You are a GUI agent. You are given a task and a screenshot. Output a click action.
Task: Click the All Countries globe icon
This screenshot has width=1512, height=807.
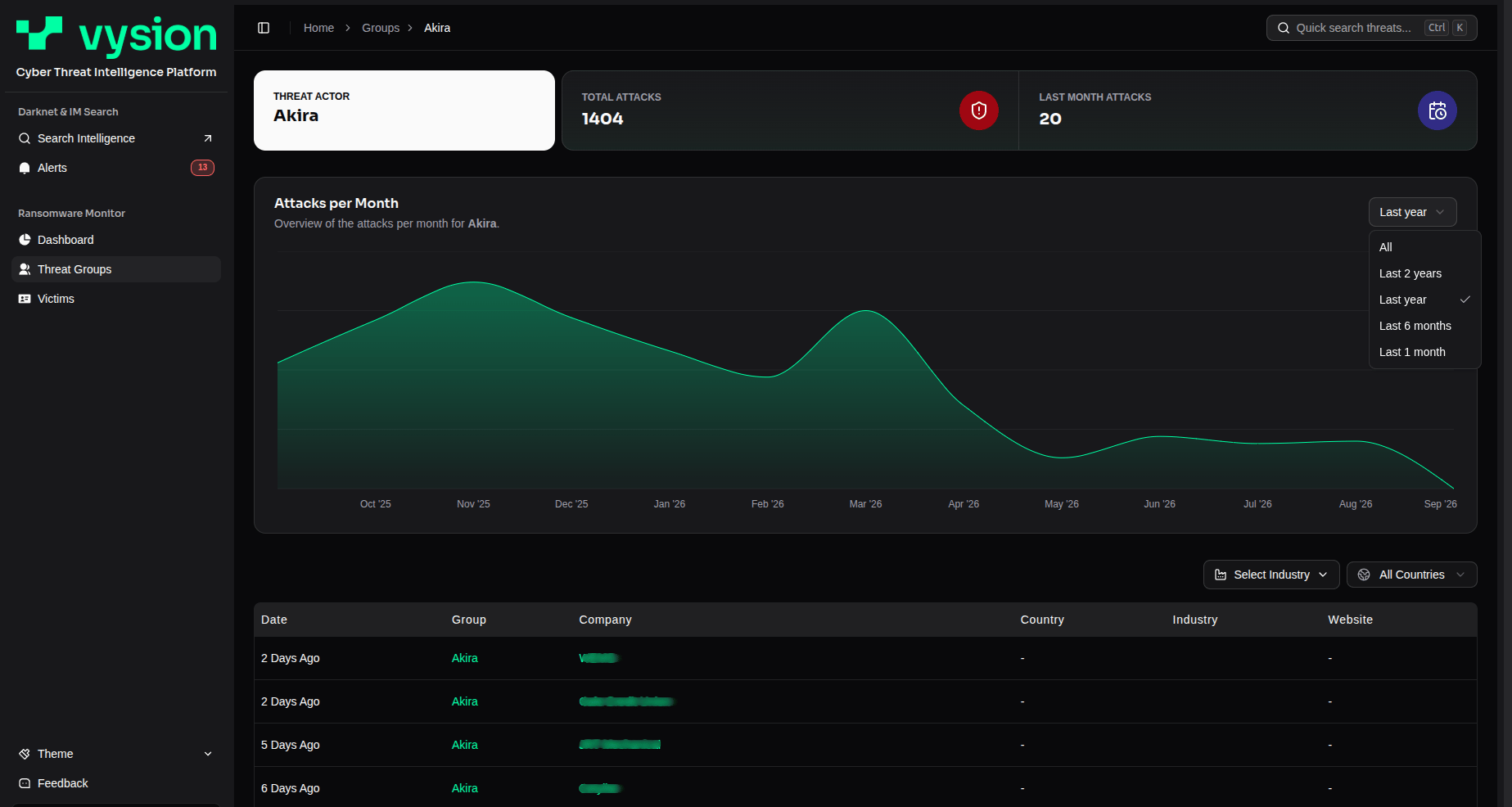click(1364, 575)
